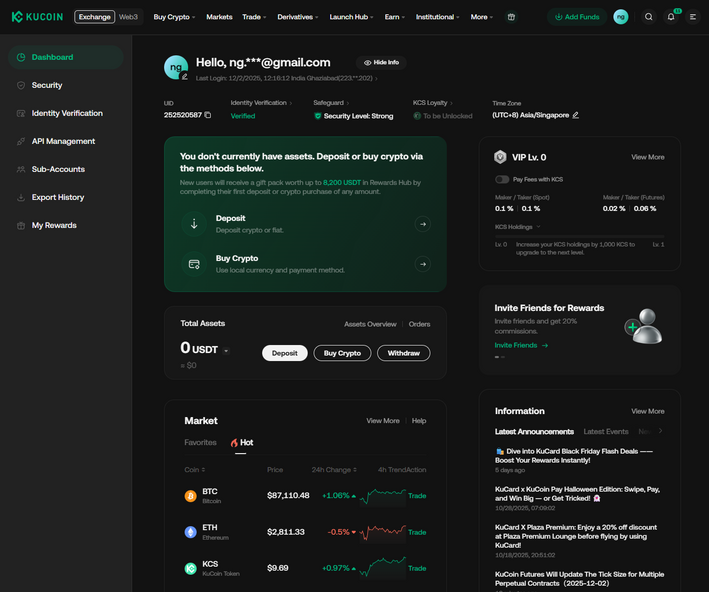Click the Buy Crypto row arrow
Screen dimensions: 709x592
422,264
